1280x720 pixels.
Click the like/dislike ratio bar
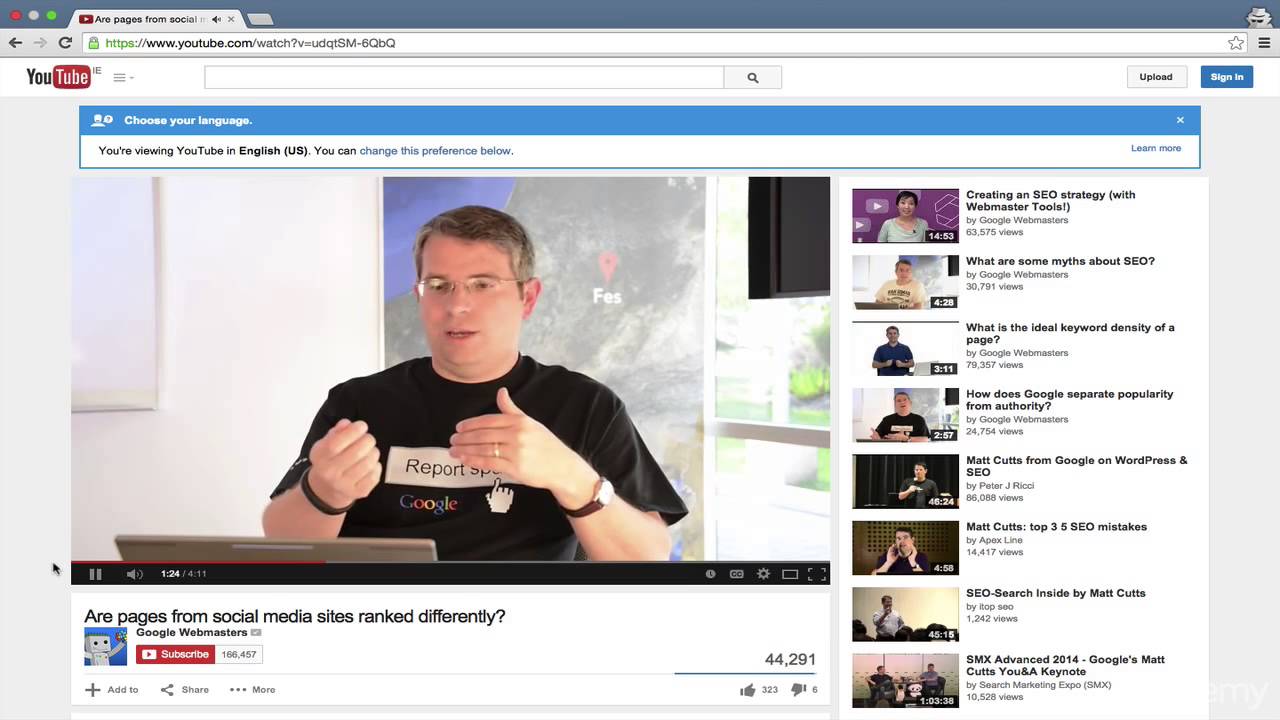(x=746, y=673)
